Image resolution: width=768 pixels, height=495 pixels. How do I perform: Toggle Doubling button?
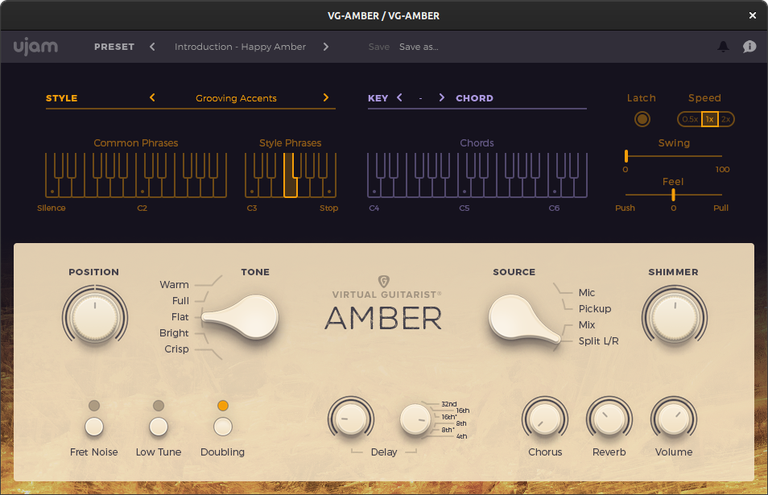click(x=223, y=426)
